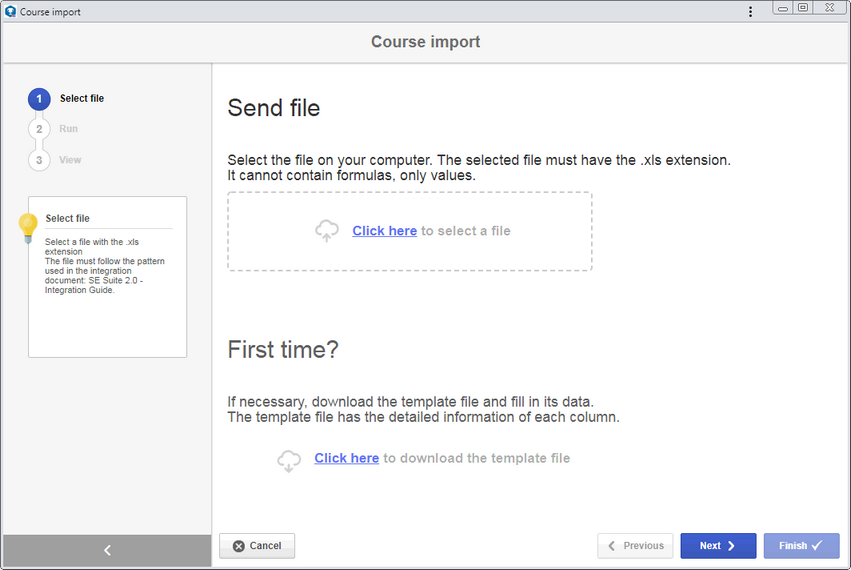
Task: Collapse the left sidebar panel
Action: click(x=107, y=550)
